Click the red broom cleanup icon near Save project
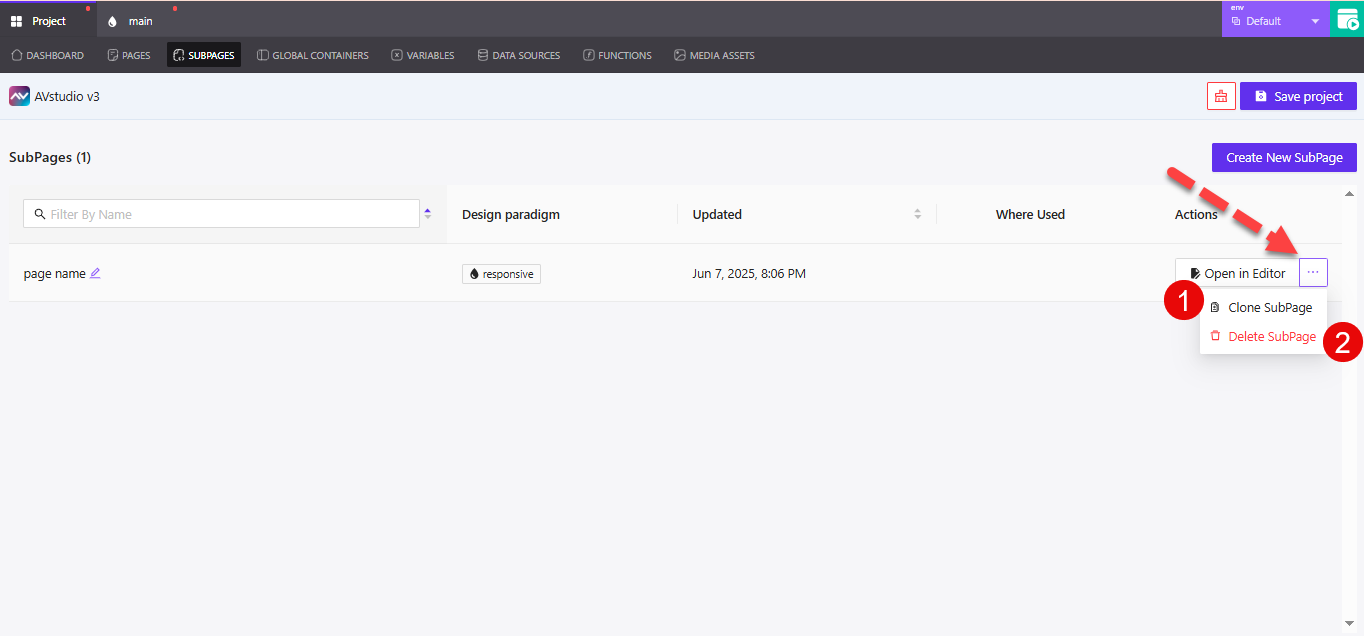Image resolution: width=1364 pixels, height=636 pixels. click(x=1220, y=95)
